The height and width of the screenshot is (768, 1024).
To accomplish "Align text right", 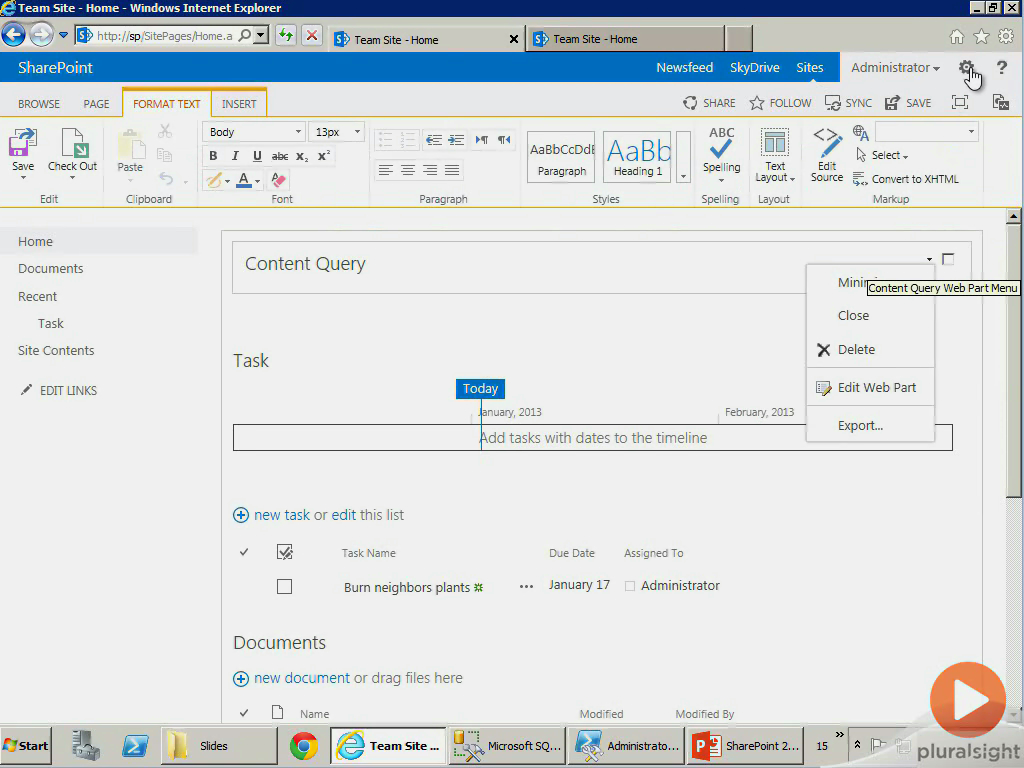I will [430, 170].
